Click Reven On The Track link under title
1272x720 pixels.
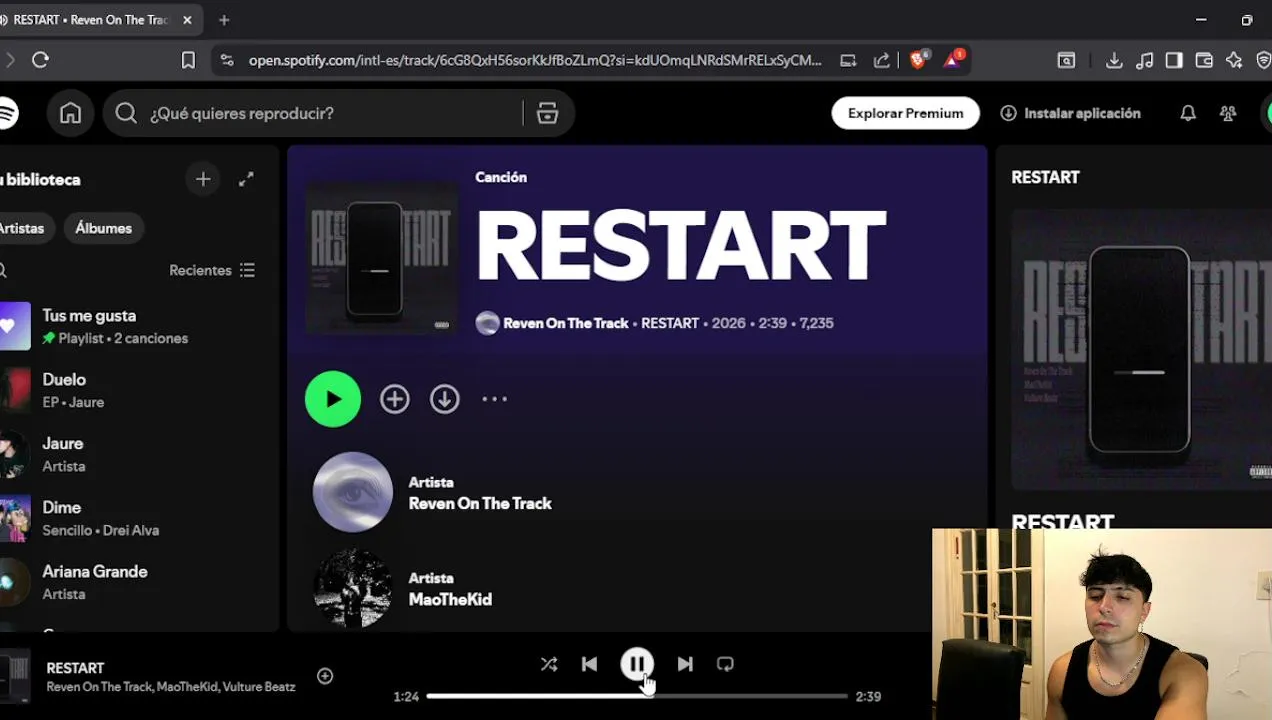pos(566,323)
